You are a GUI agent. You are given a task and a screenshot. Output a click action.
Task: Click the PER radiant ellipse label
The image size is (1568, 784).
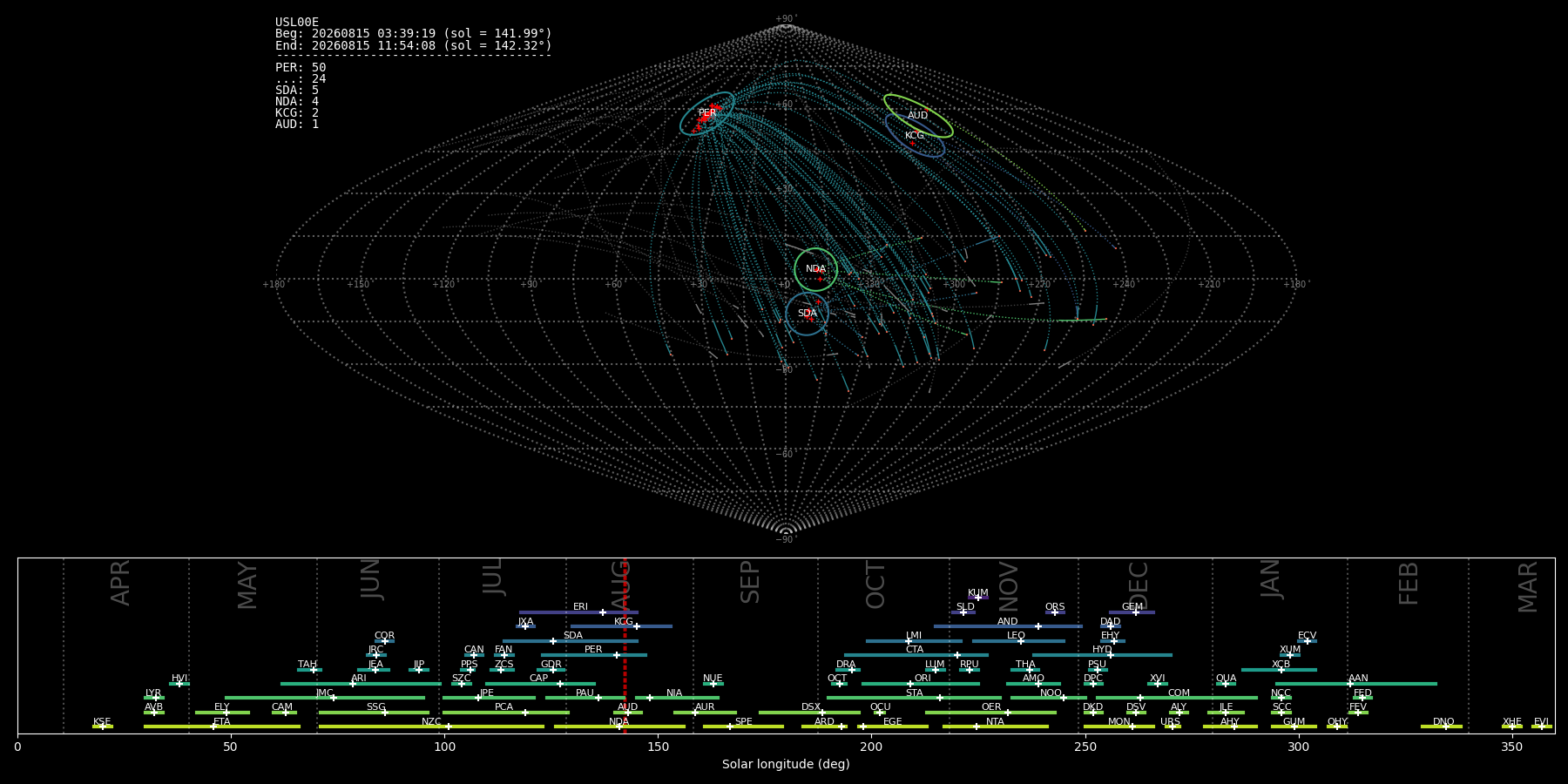706,113
